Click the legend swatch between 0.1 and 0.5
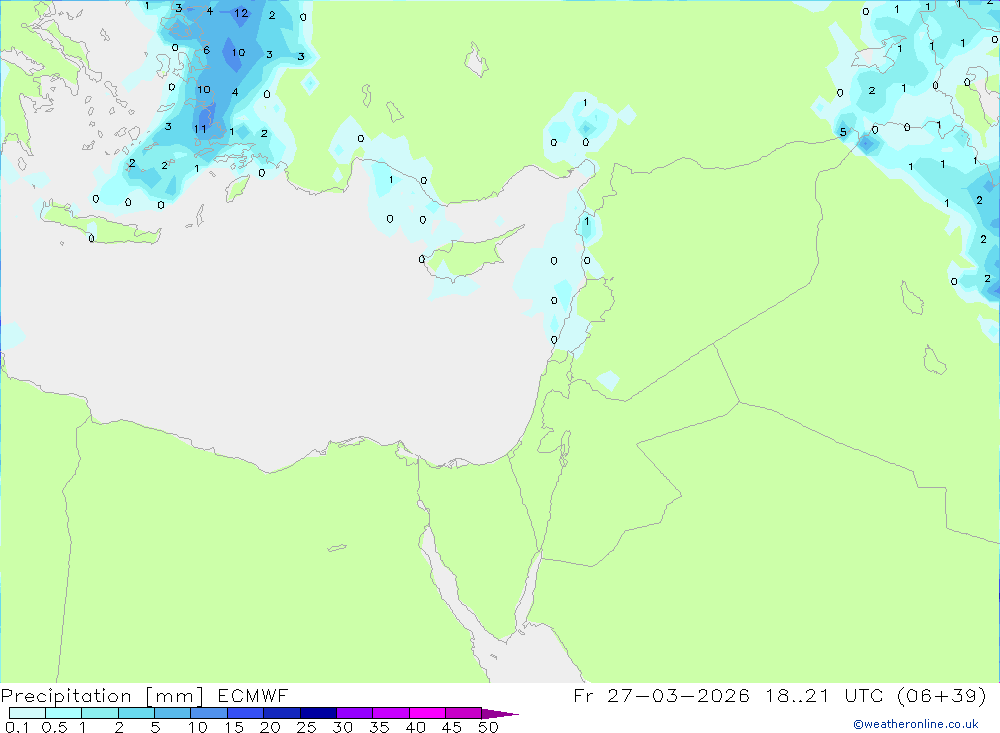 pyautogui.click(x=27, y=713)
